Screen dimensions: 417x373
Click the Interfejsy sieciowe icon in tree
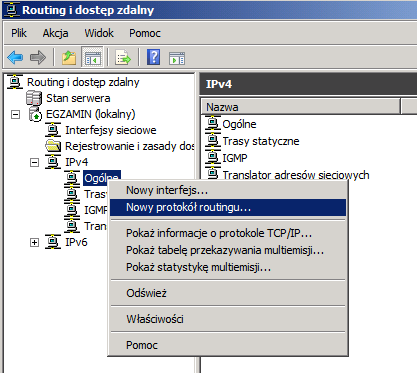coord(53,130)
